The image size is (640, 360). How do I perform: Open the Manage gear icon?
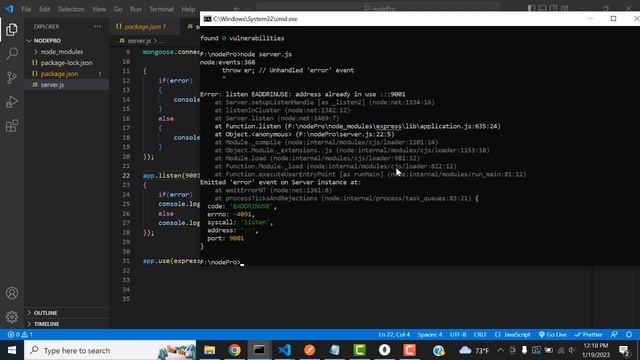tap(12, 317)
